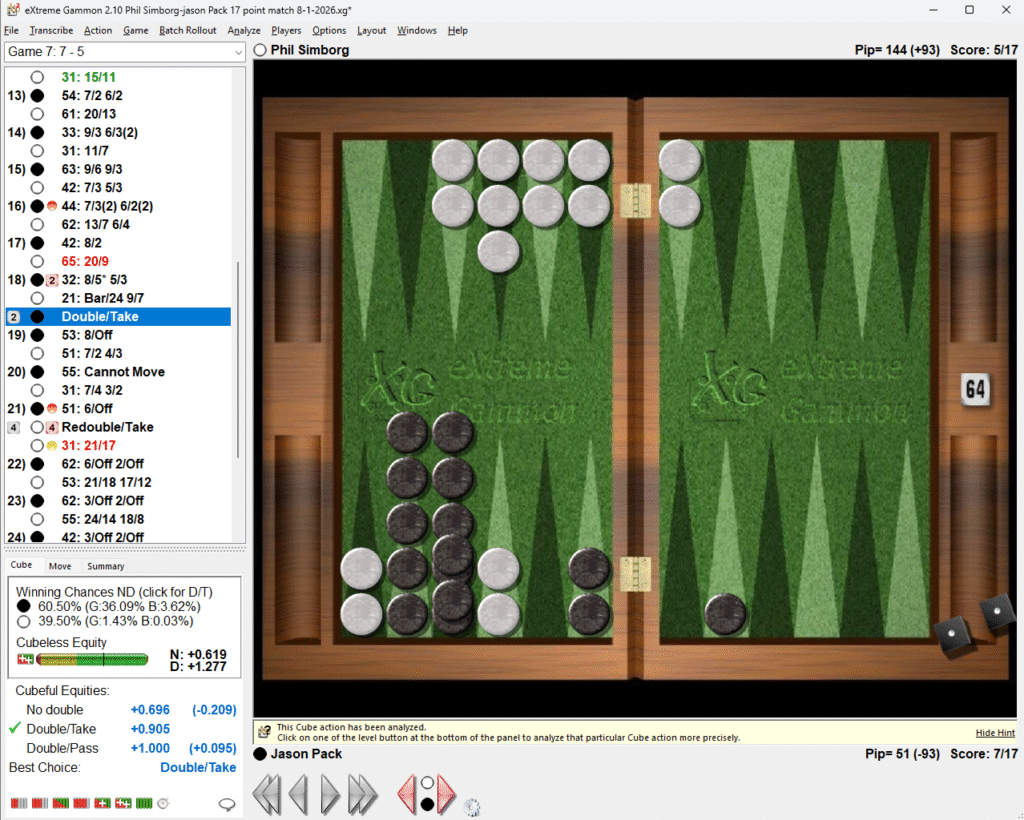Click the all-red analysis level button
This screenshot has height=820, width=1024.
(x=82, y=803)
